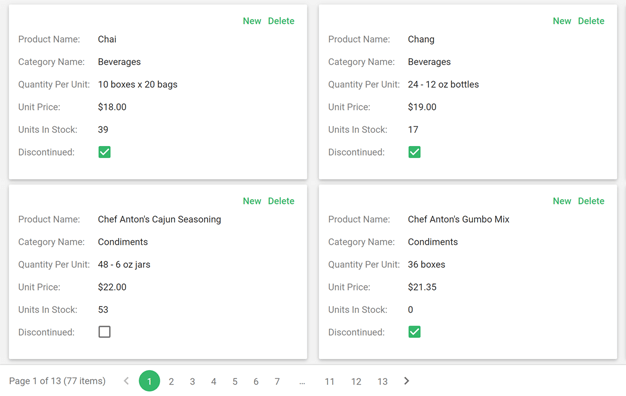This screenshot has height=396, width=626.
Task: Toggle Discontinued for Chef Anton's Gumbo Mix
Action: (x=414, y=332)
